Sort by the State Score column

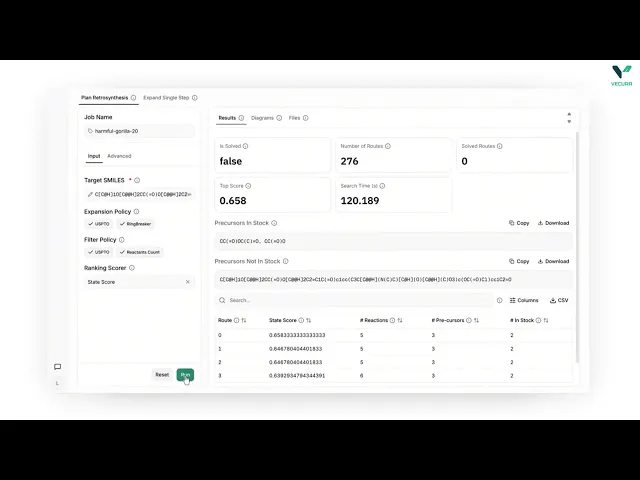pyautogui.click(x=309, y=320)
